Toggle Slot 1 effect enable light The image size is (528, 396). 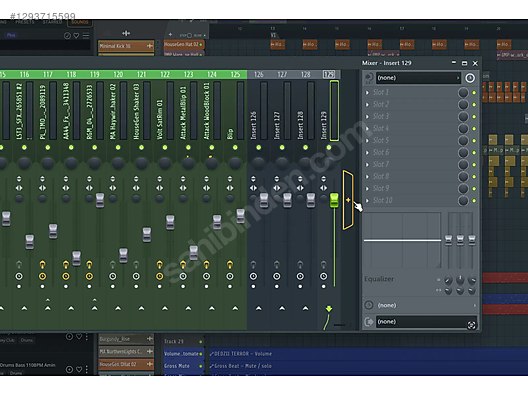point(474,93)
